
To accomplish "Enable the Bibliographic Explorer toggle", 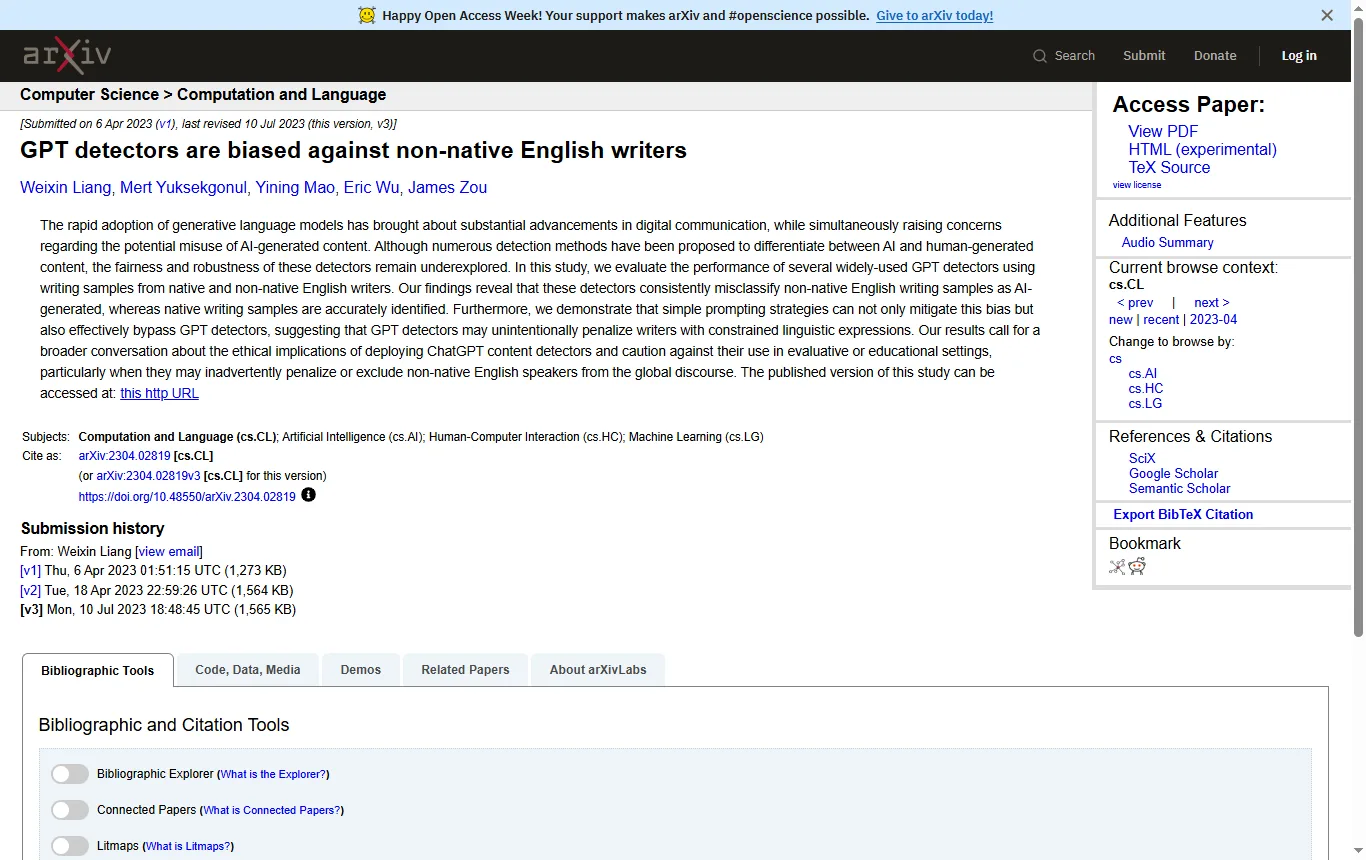I will point(70,774).
